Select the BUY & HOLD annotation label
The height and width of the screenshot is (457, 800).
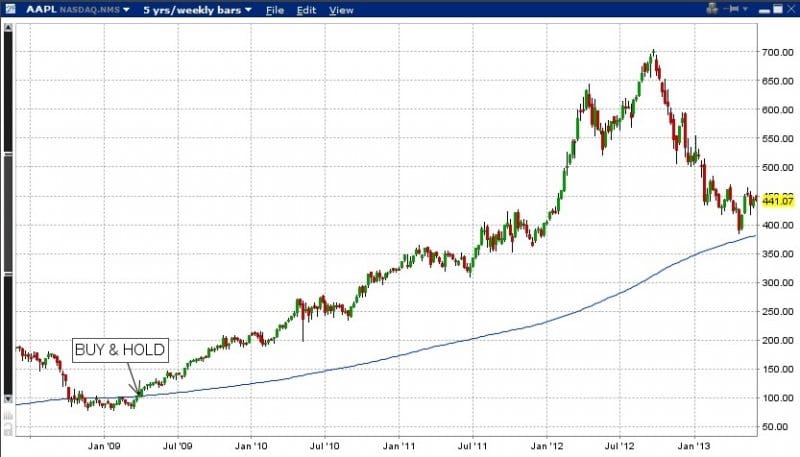pos(120,350)
